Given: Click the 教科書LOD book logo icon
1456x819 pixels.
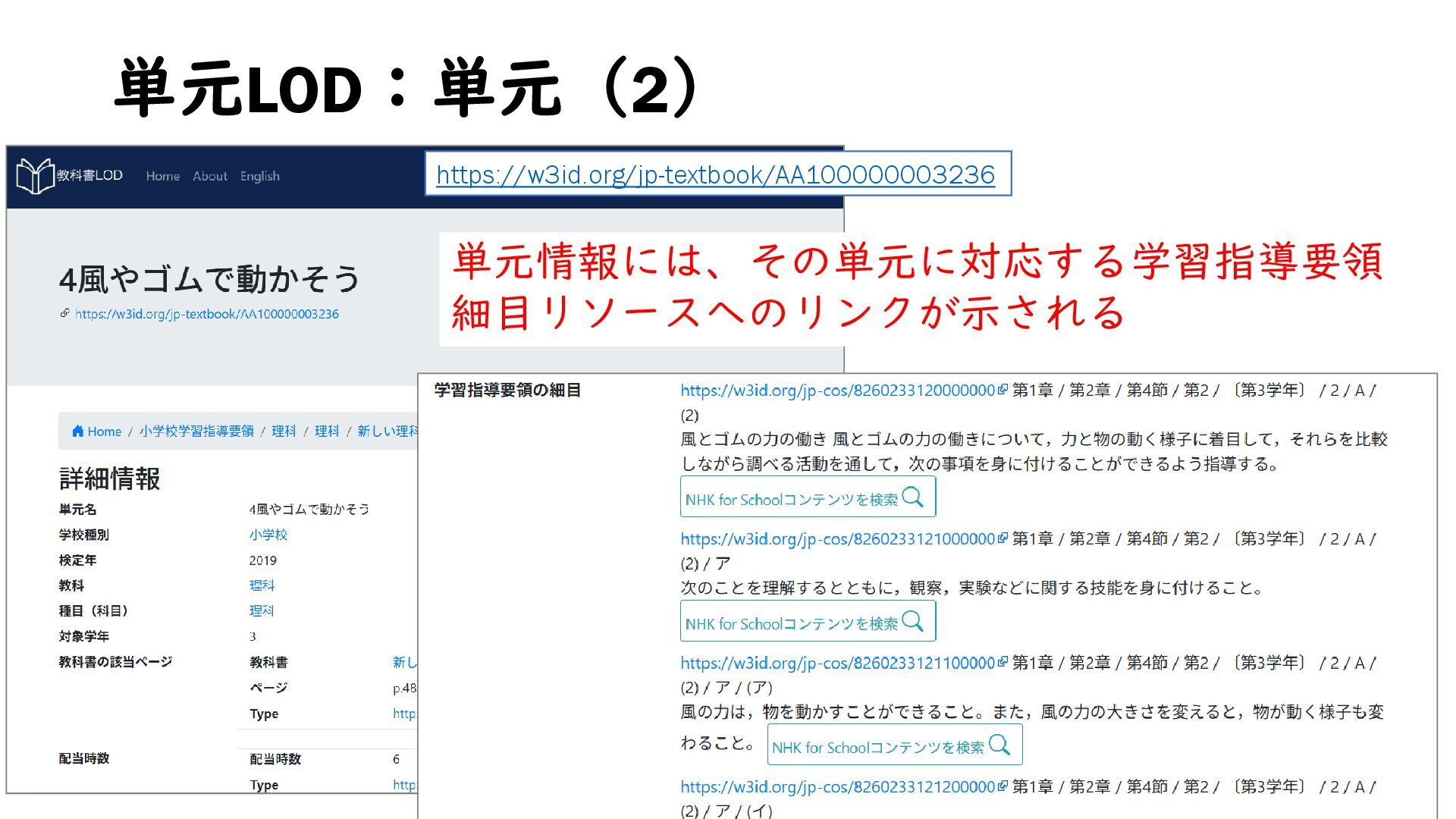Looking at the screenshot, I should point(35,176).
